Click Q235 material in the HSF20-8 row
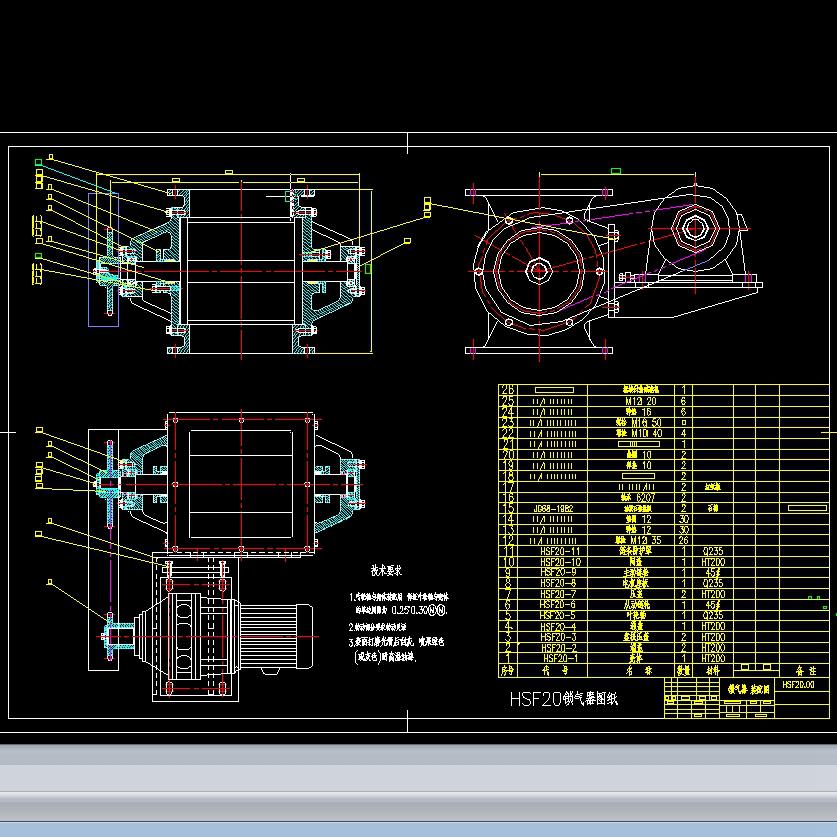 (713, 583)
